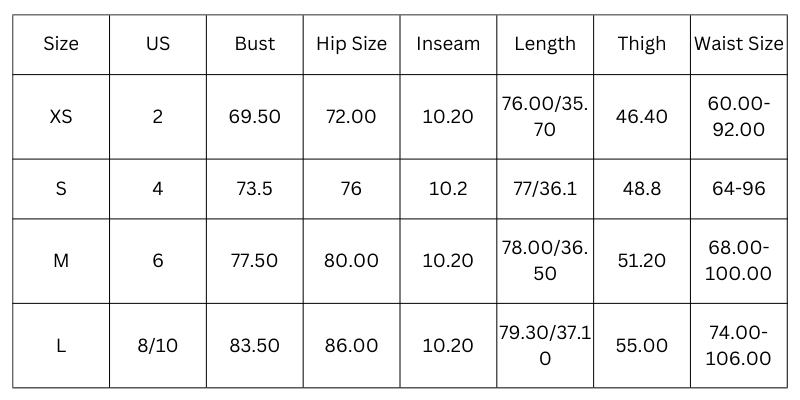Select the US column header
The width and height of the screenshot is (800, 400).
158,44
